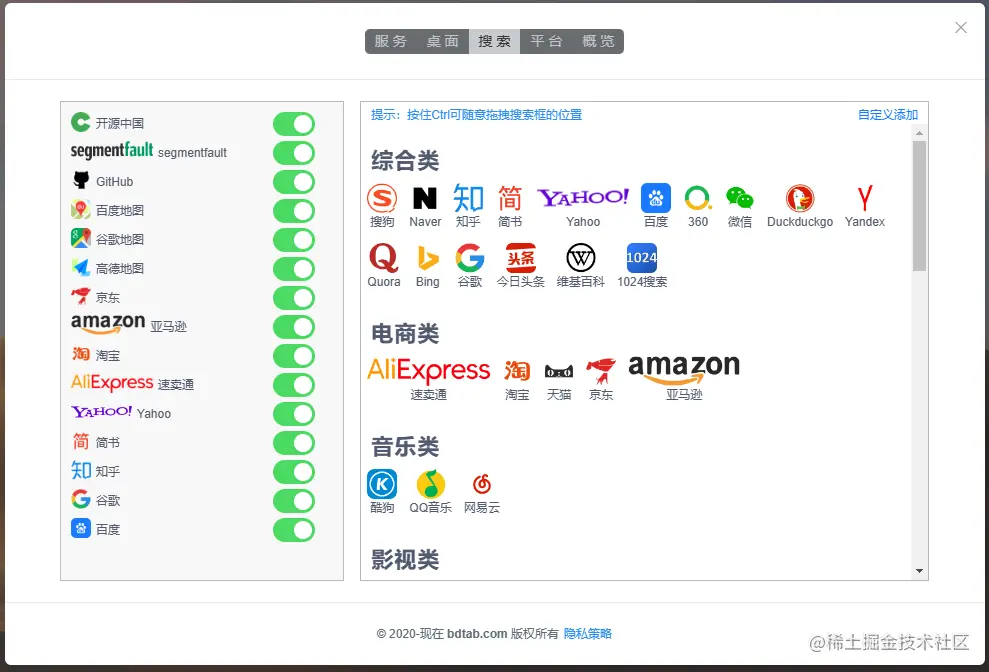Open the 隐私策略 link
Screen dimensions: 989x672
click(588, 634)
